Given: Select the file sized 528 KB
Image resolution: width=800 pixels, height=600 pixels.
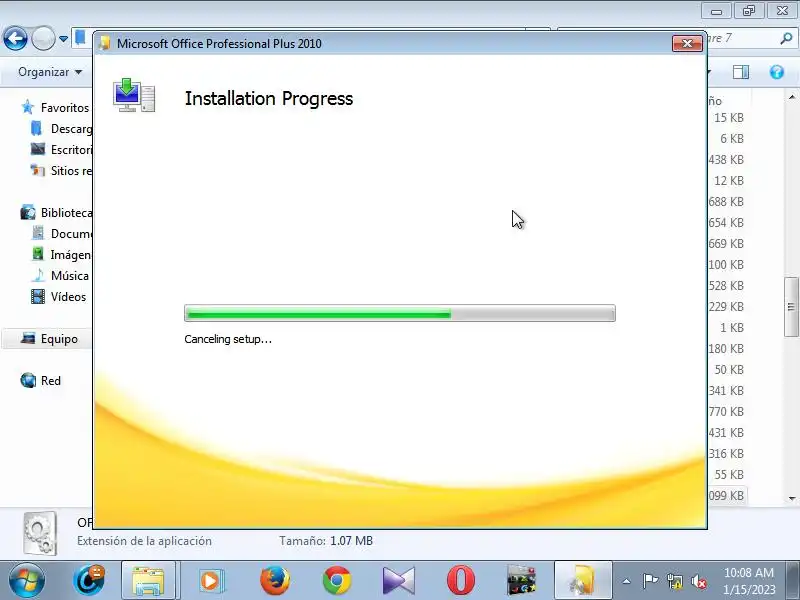Looking at the screenshot, I should click(x=726, y=286).
